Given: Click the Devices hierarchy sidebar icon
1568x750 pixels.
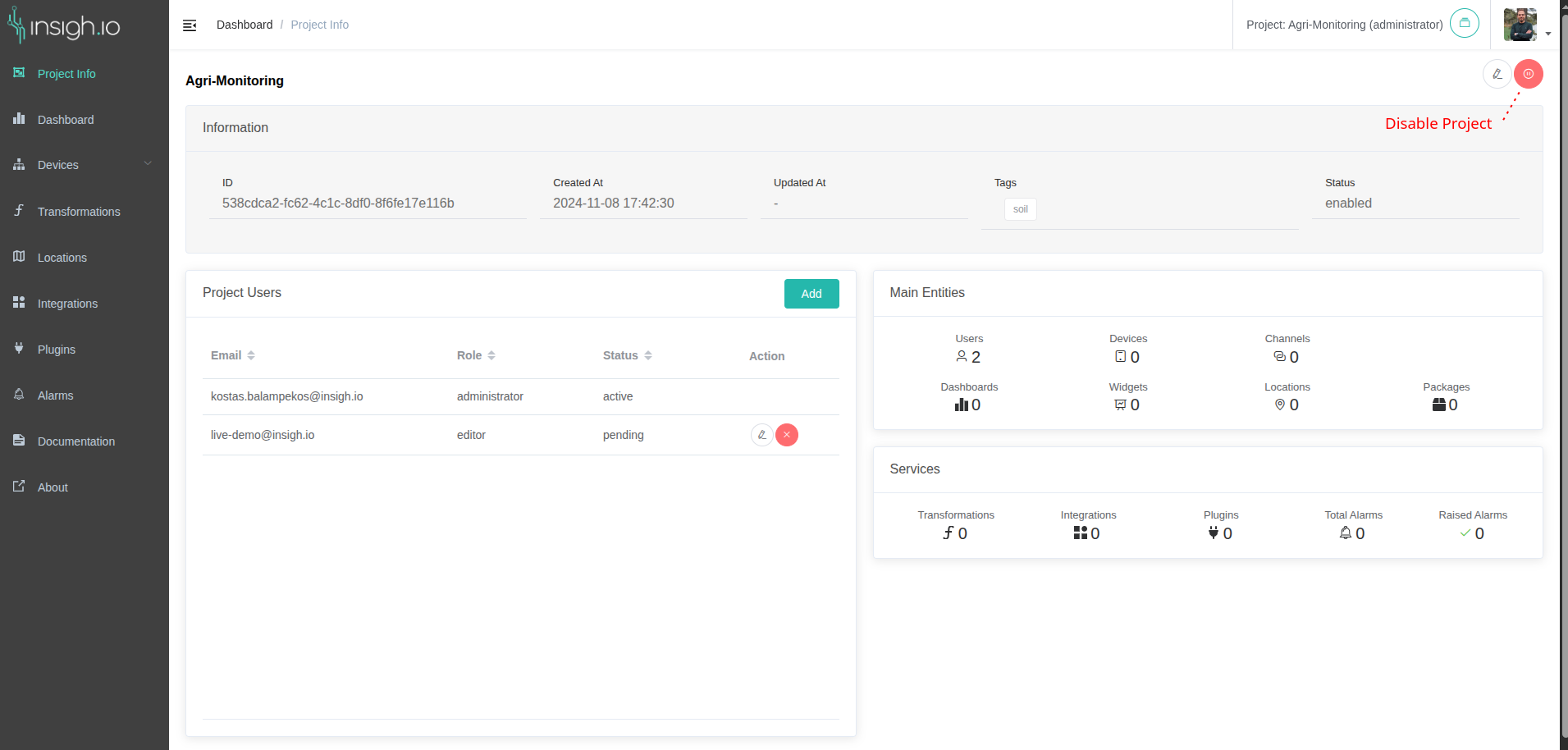Looking at the screenshot, I should pos(19,164).
